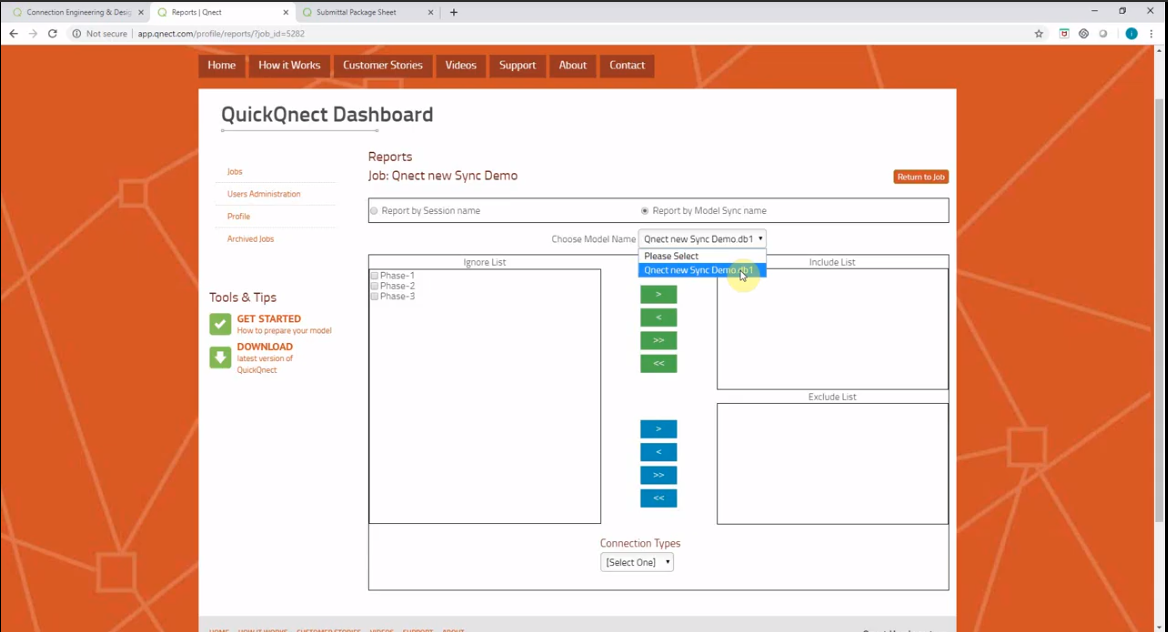Open the Choose Model Name dropdown
This screenshot has width=1168, height=632.
(x=702, y=239)
